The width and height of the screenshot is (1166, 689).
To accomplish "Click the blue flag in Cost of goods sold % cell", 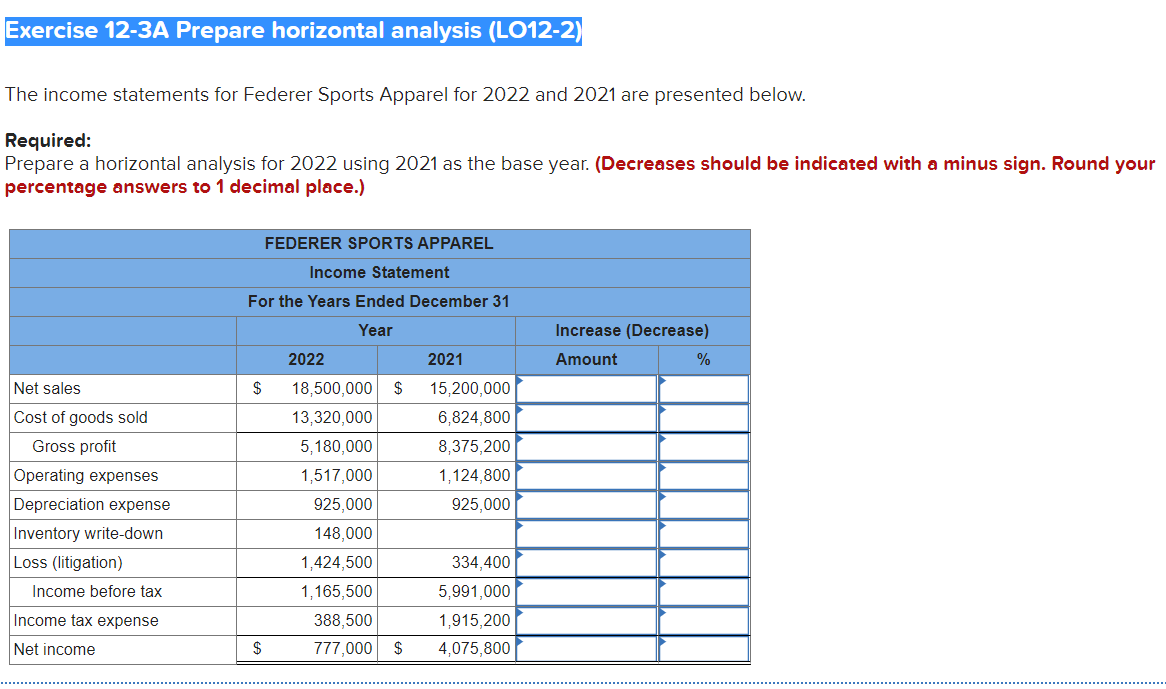I will click(x=661, y=411).
